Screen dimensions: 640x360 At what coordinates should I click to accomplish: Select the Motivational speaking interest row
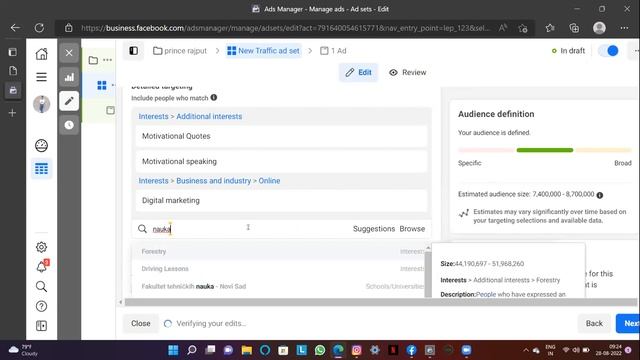(281, 161)
